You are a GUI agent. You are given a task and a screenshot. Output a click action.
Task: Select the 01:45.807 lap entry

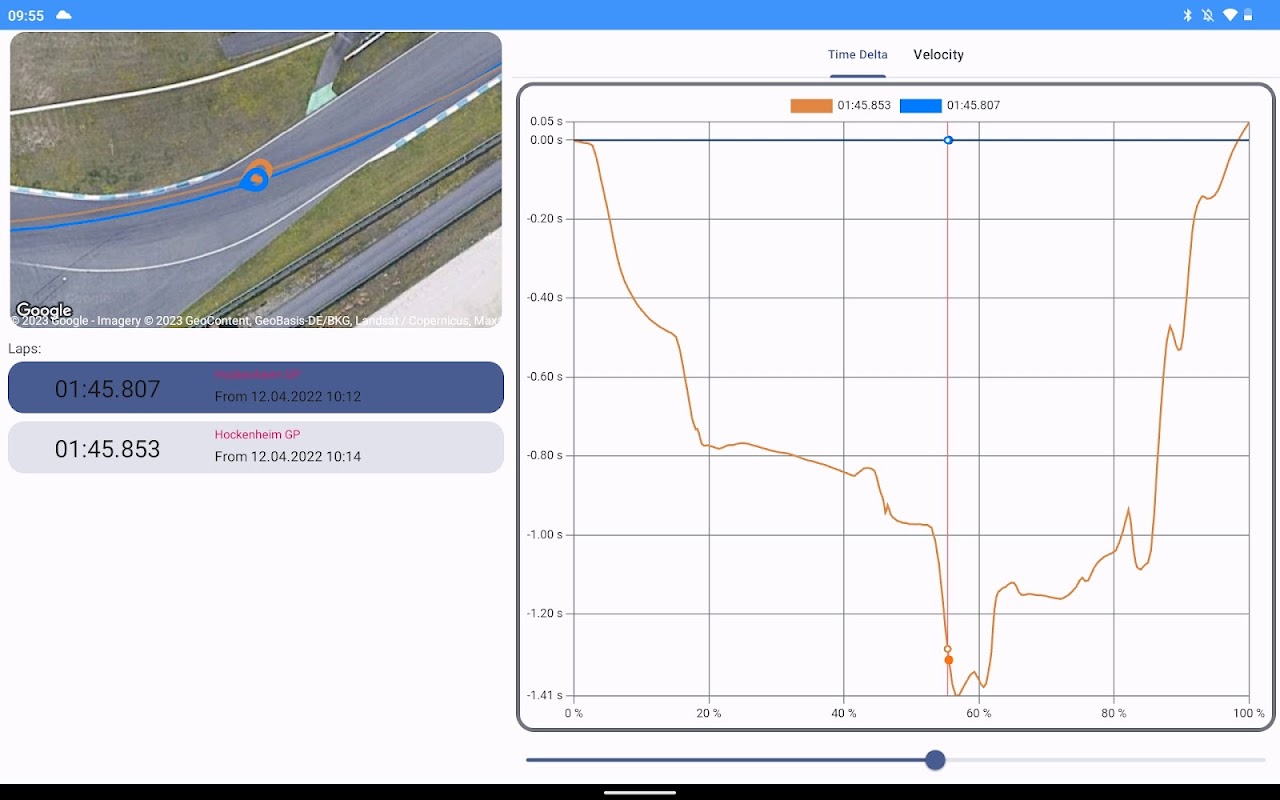click(x=256, y=388)
